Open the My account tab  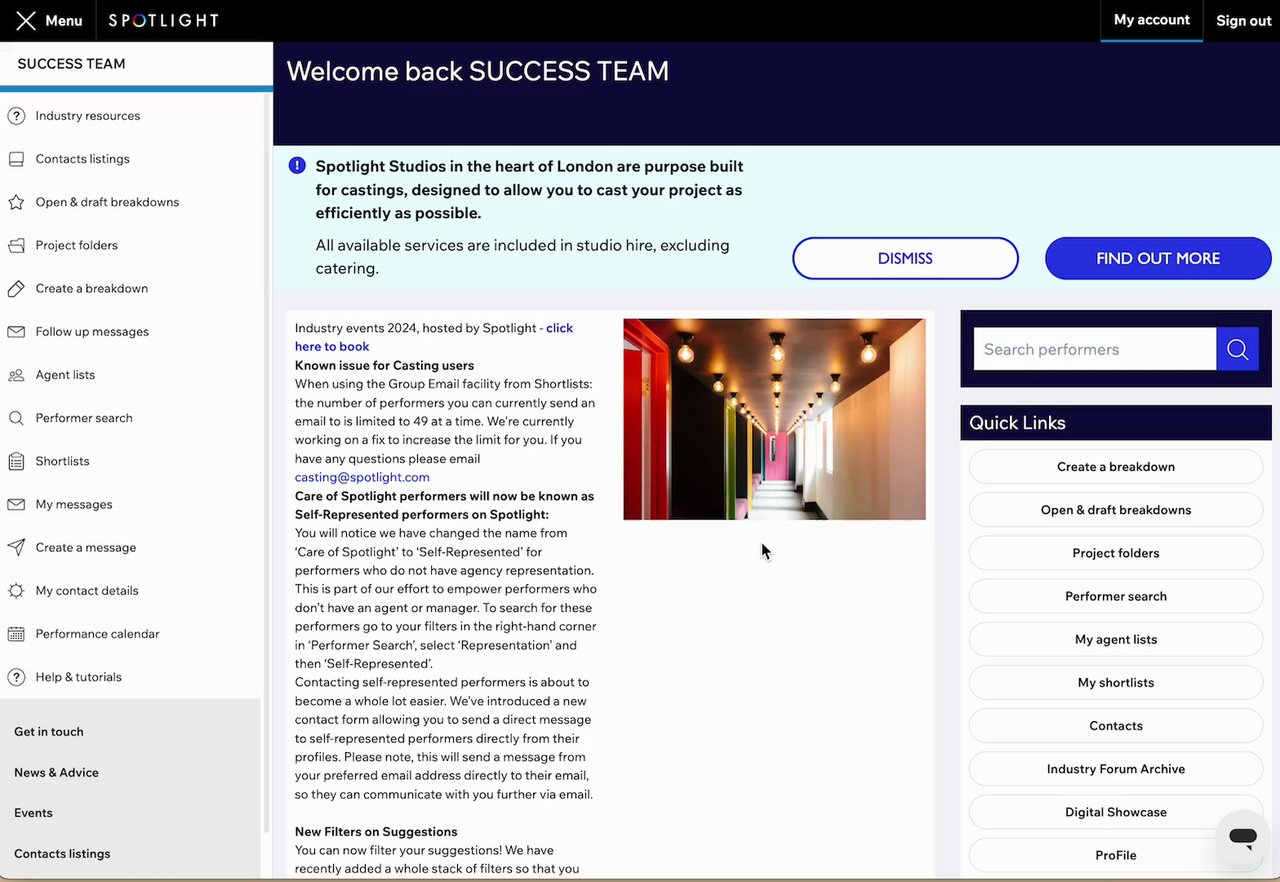(x=1151, y=20)
